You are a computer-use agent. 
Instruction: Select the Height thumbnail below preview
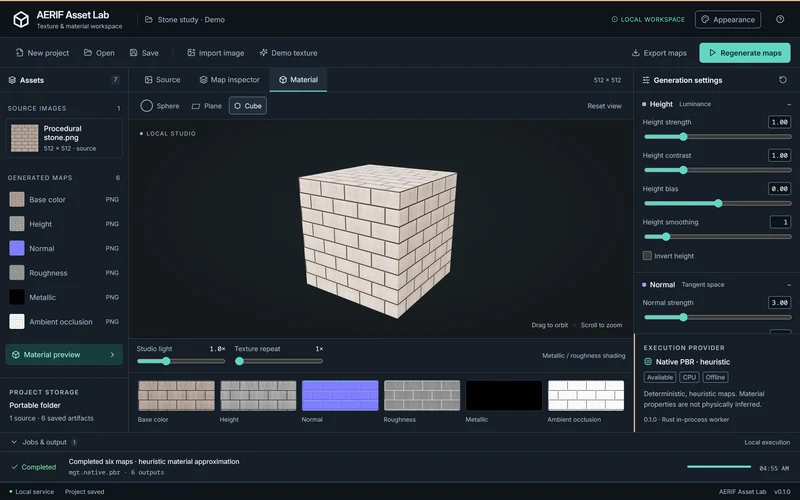point(258,395)
